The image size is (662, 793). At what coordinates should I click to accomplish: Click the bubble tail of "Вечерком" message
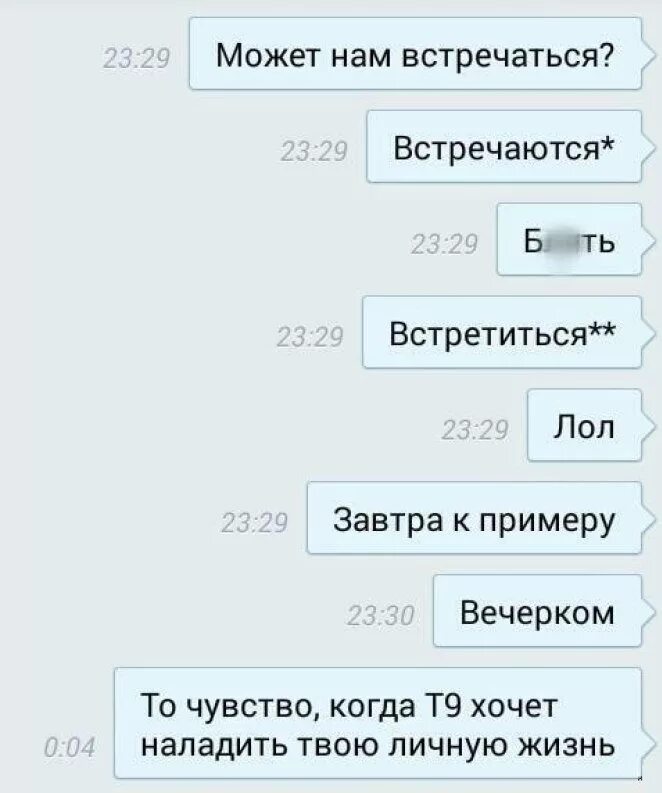648,612
